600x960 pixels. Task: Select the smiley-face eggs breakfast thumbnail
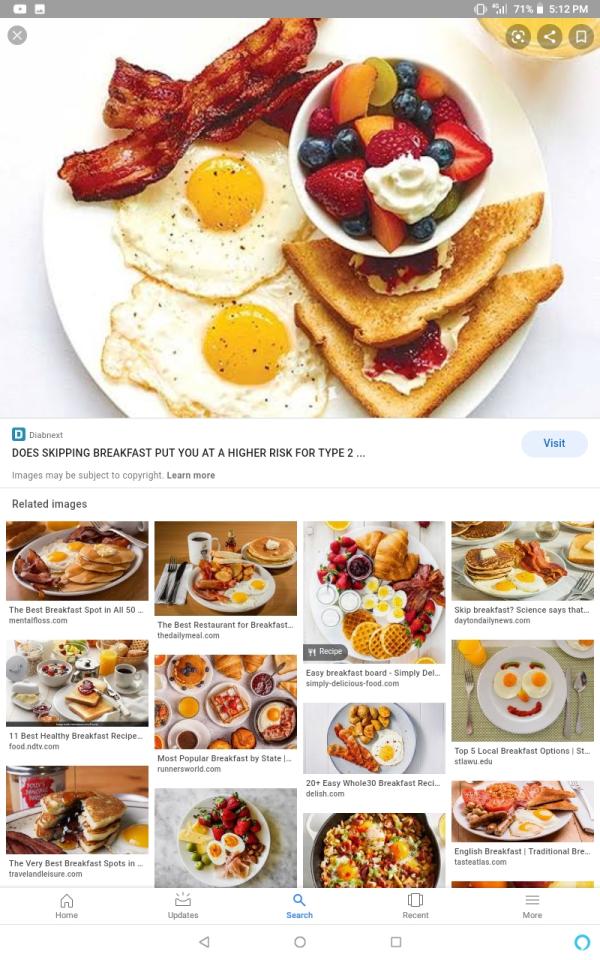[x=522, y=691]
